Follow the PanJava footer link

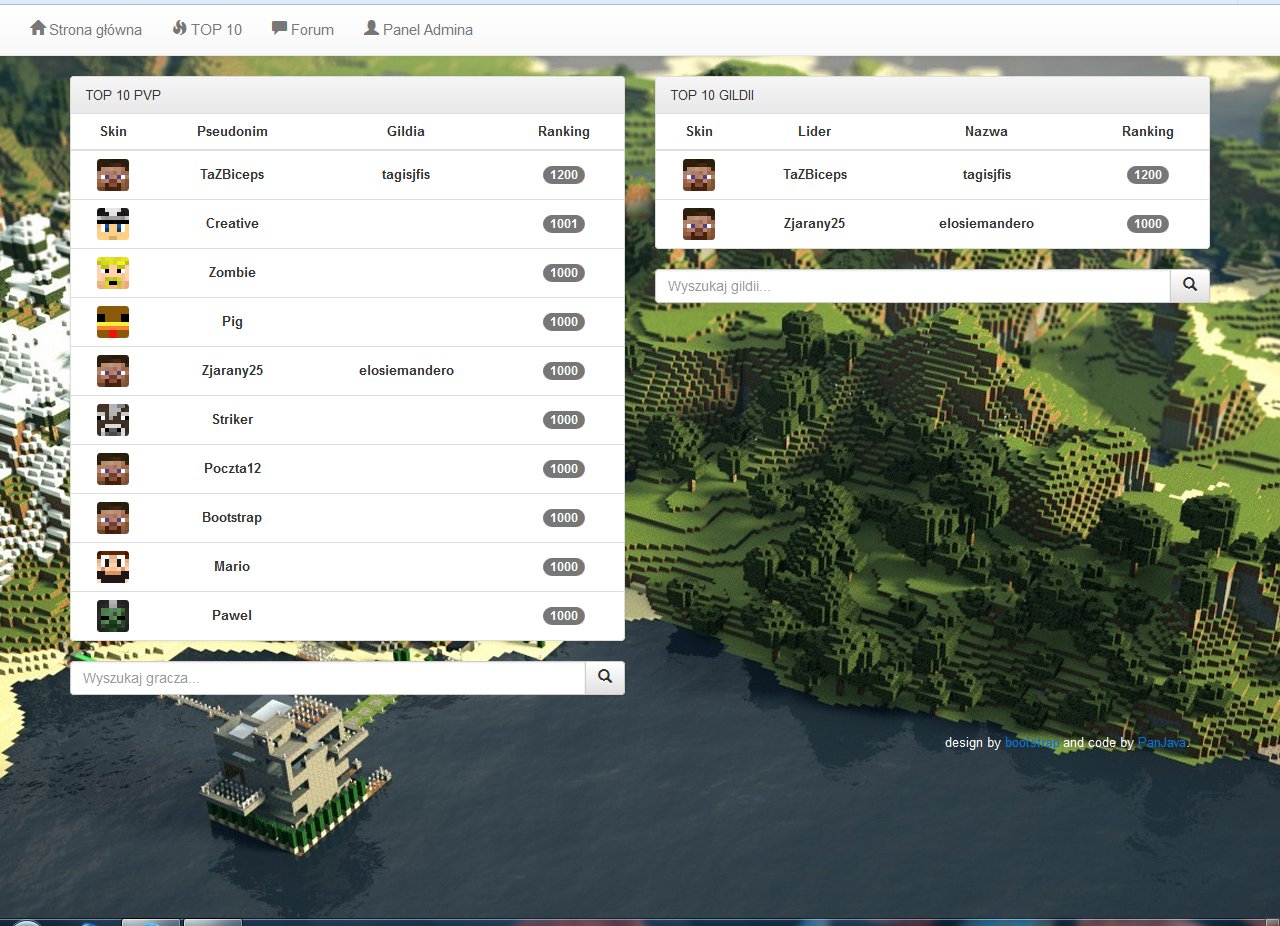(x=1164, y=743)
